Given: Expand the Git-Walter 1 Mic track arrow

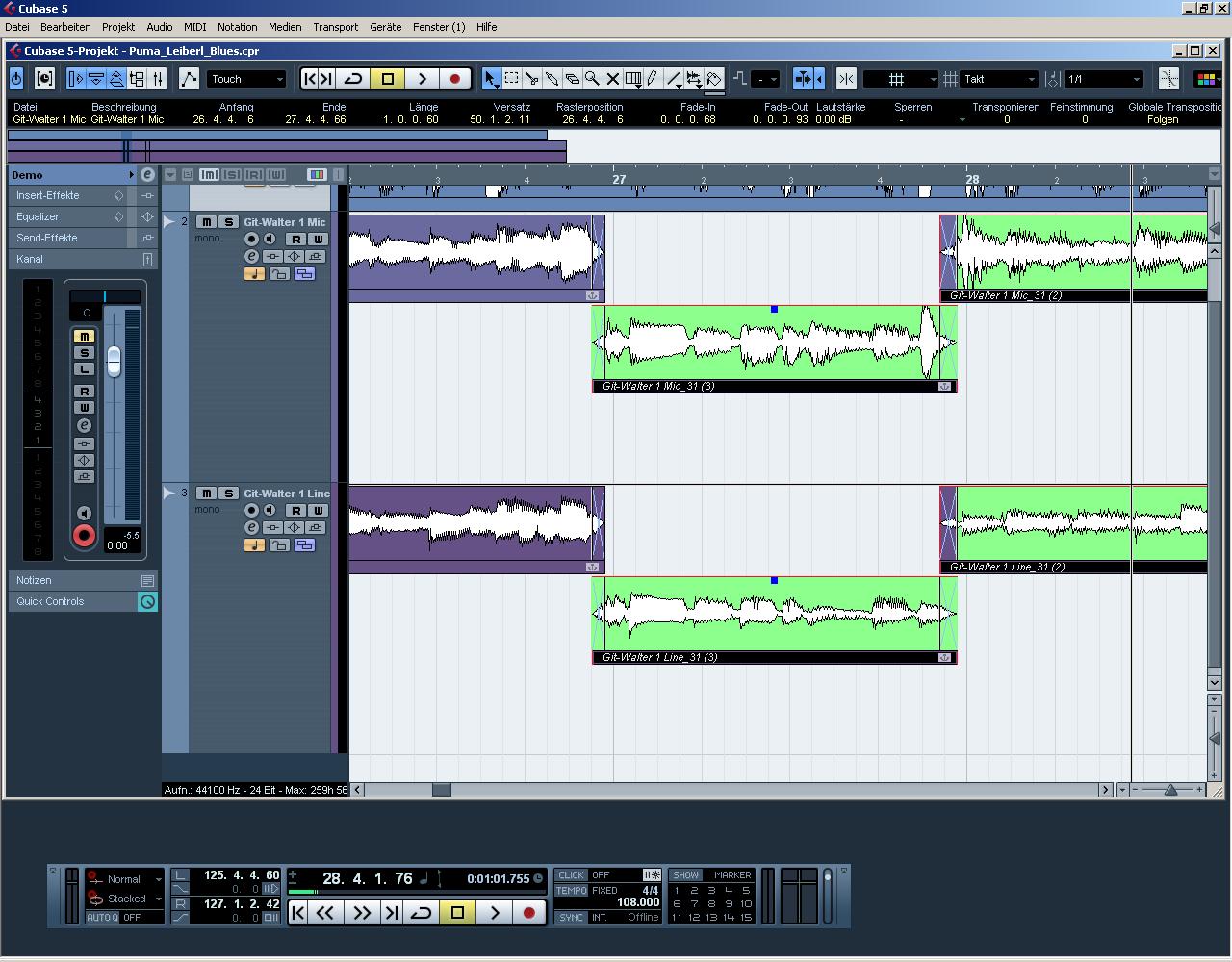Looking at the screenshot, I should (169, 222).
